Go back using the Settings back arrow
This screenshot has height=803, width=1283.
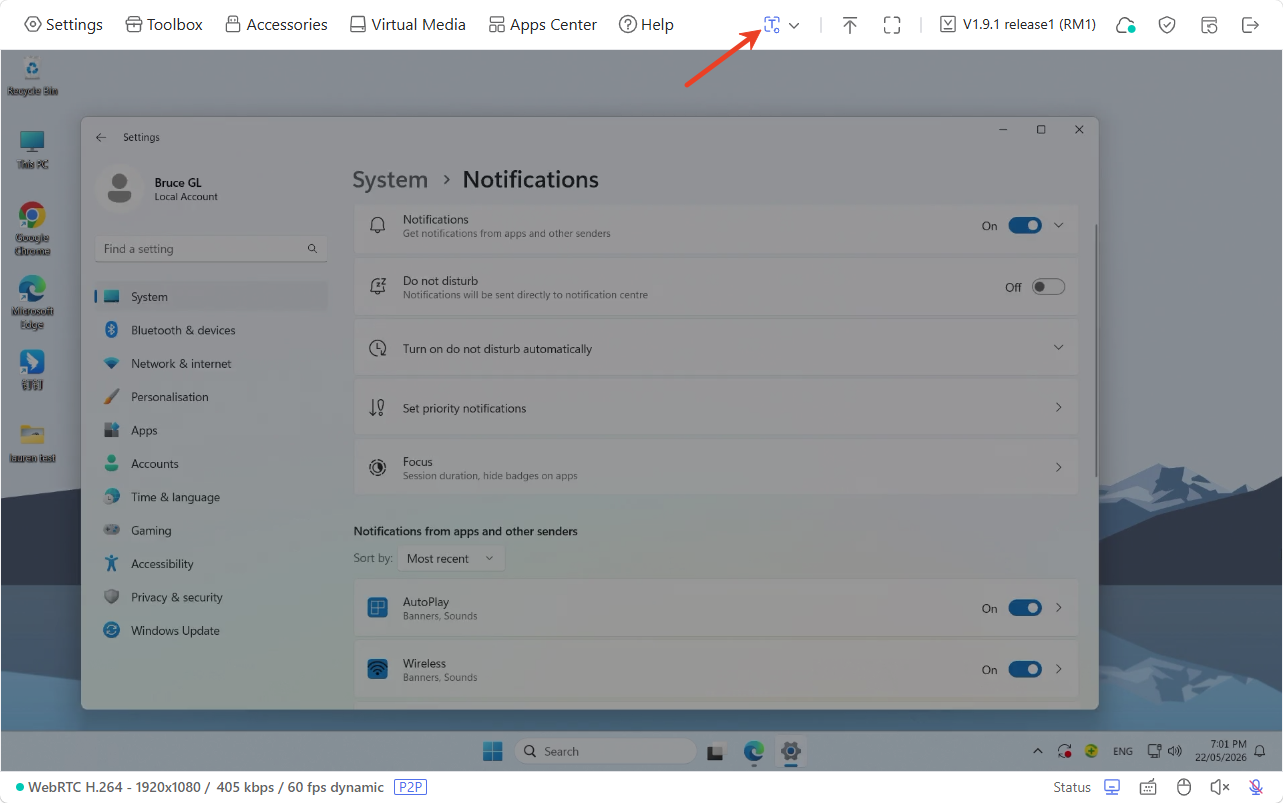(x=101, y=137)
